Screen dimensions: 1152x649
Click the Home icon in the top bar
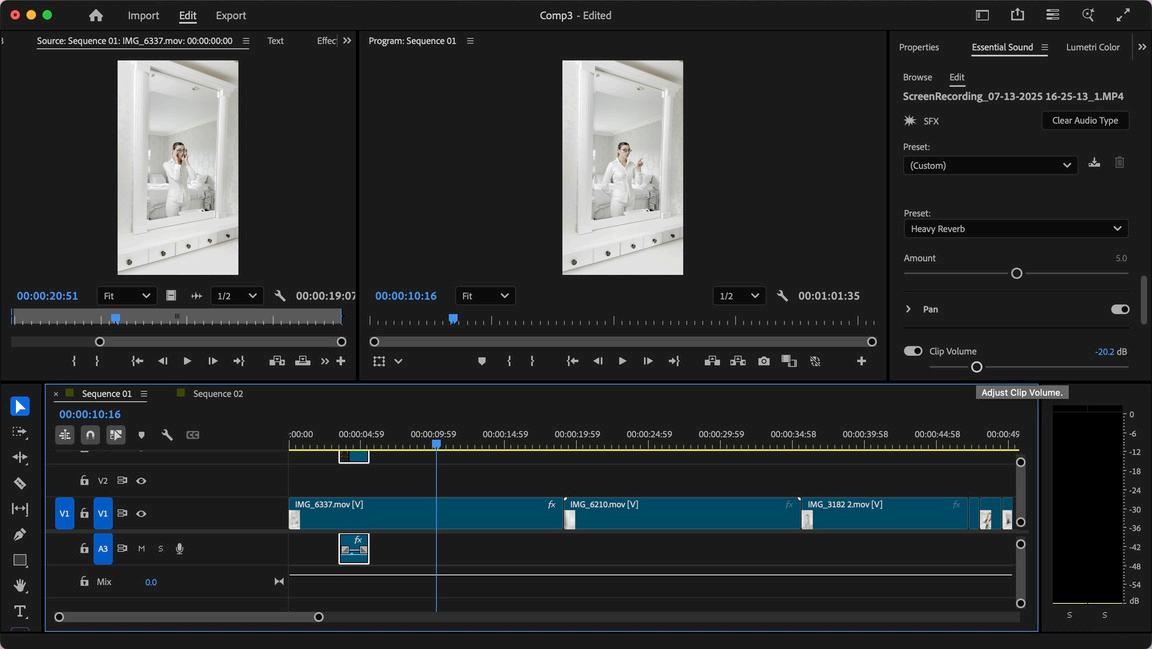point(96,15)
